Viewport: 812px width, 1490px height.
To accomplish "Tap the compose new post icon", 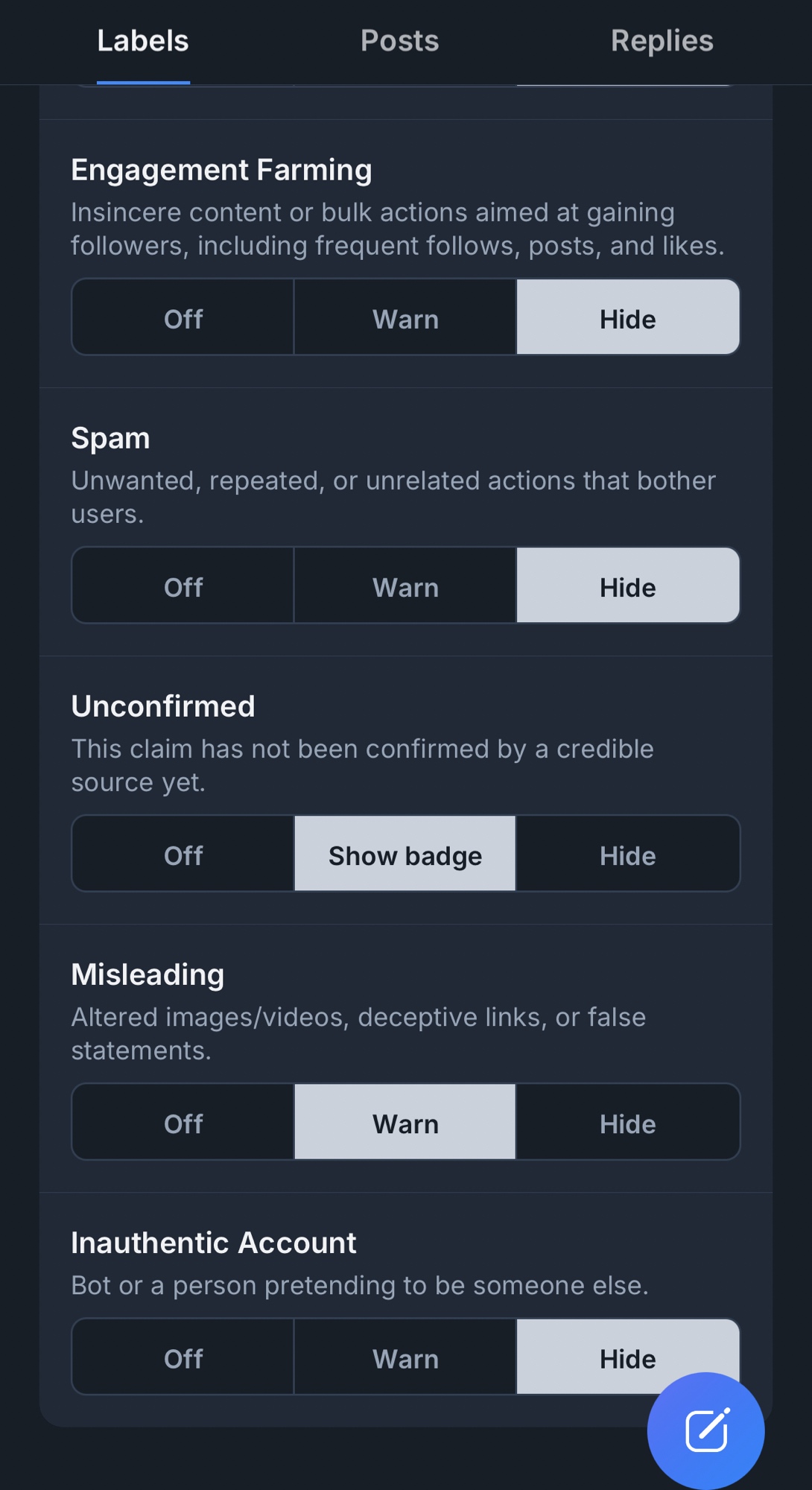I will point(705,1430).
